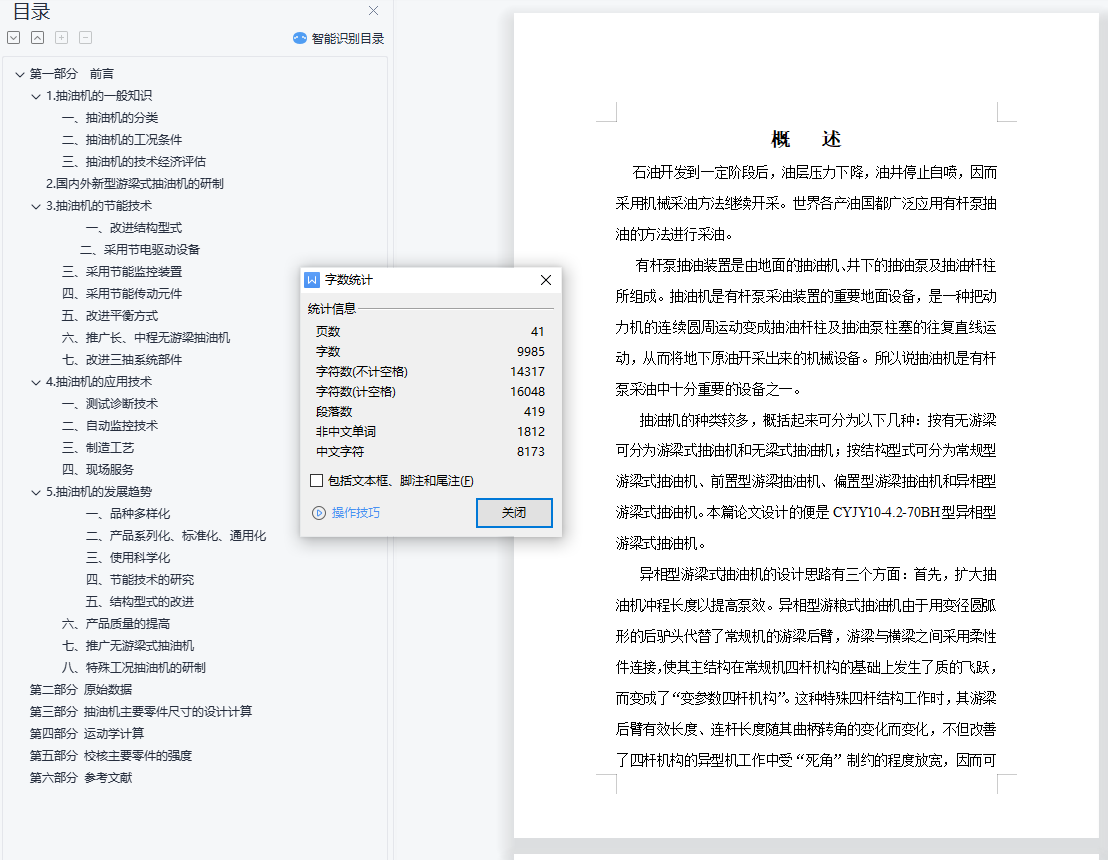Collapse 5.抽油机的发展趋势 node
This screenshot has height=860, width=1108.
(35, 493)
